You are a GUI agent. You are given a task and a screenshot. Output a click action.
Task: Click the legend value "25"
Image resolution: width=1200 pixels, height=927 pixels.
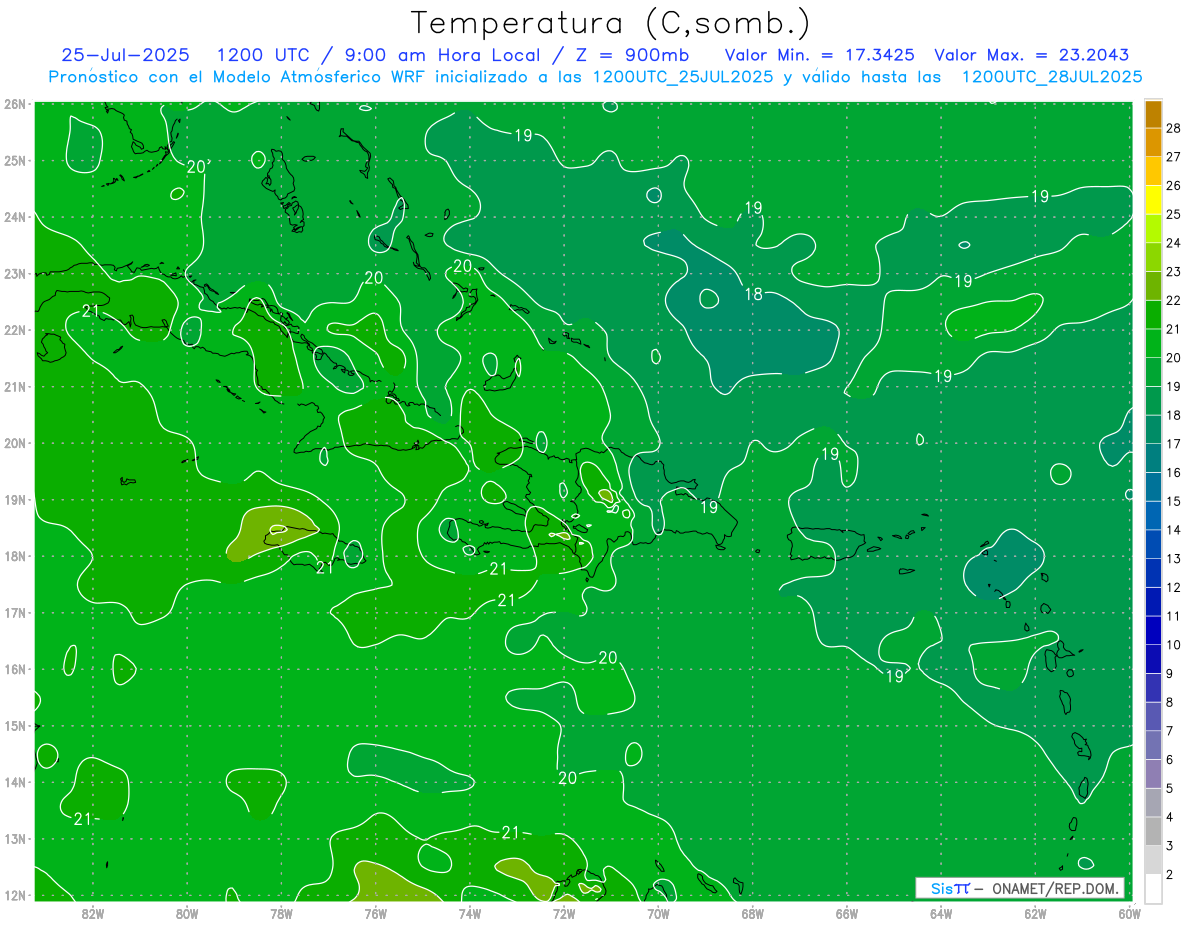[x=1173, y=214]
